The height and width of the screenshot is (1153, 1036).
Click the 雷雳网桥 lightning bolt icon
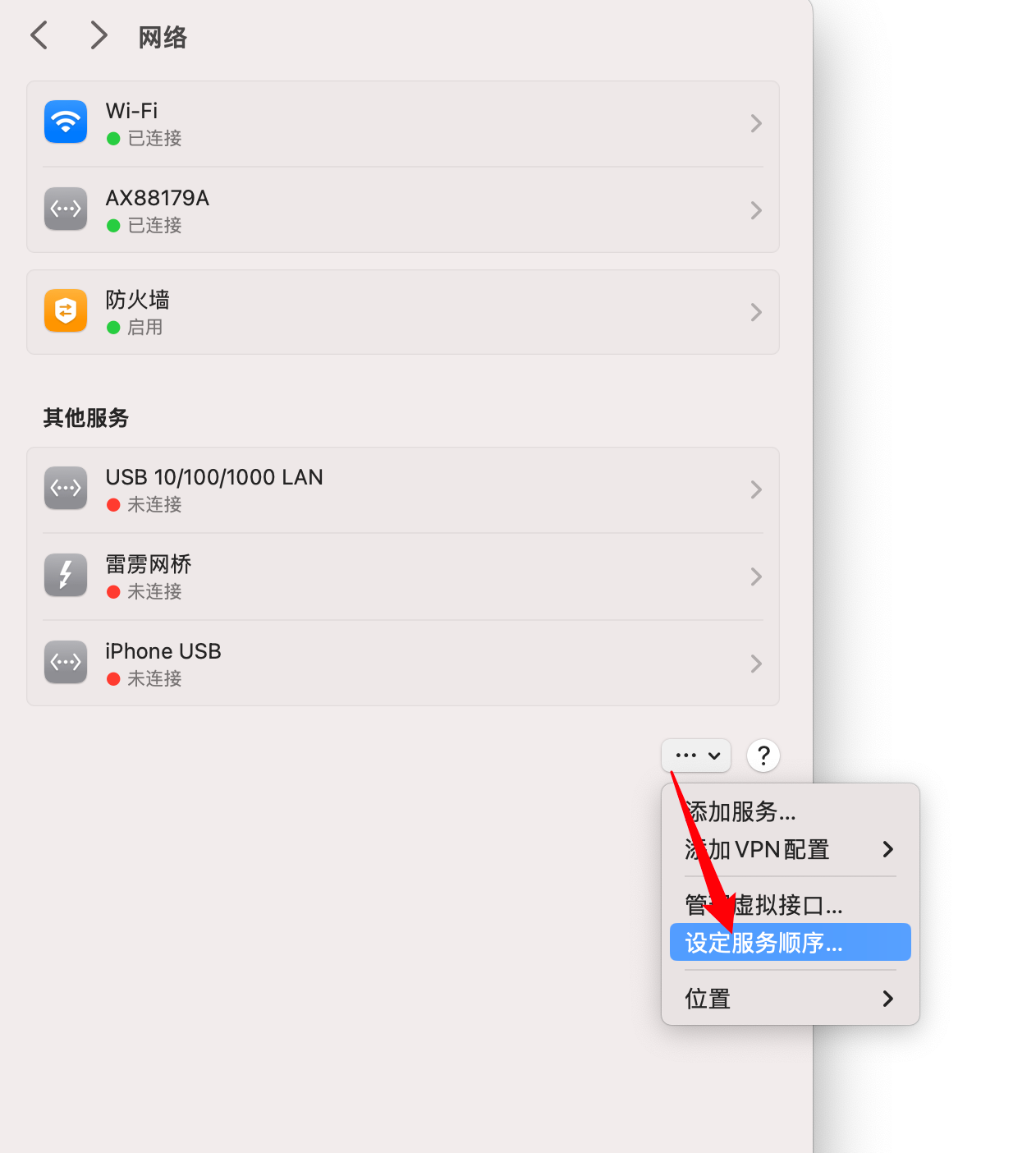coord(66,576)
